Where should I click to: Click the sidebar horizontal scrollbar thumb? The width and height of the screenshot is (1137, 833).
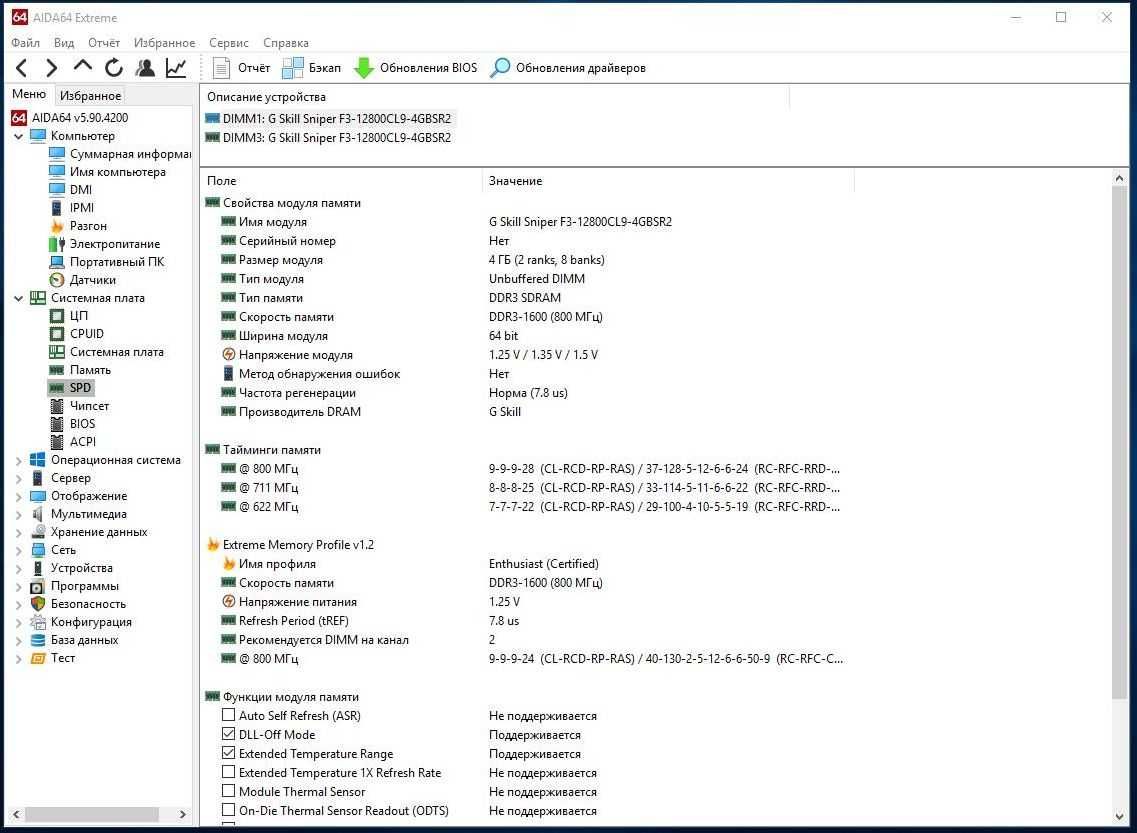click(x=92, y=814)
